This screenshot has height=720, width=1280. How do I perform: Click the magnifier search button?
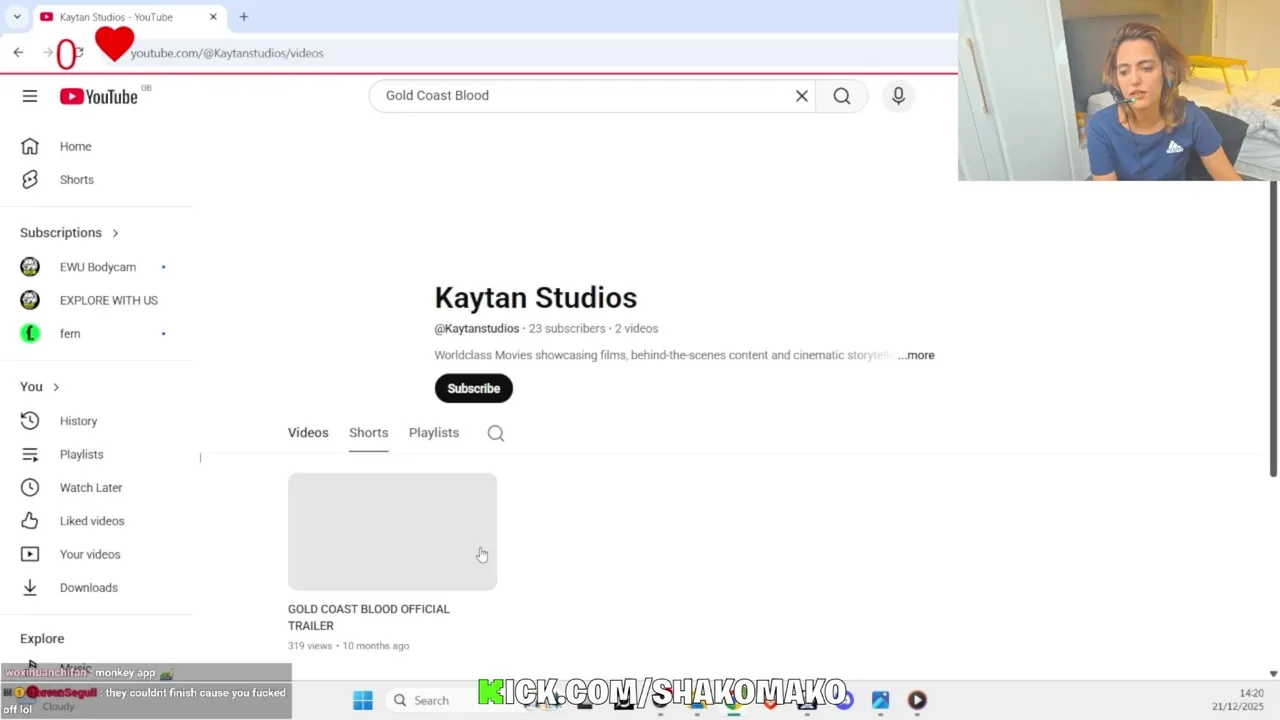tap(842, 96)
